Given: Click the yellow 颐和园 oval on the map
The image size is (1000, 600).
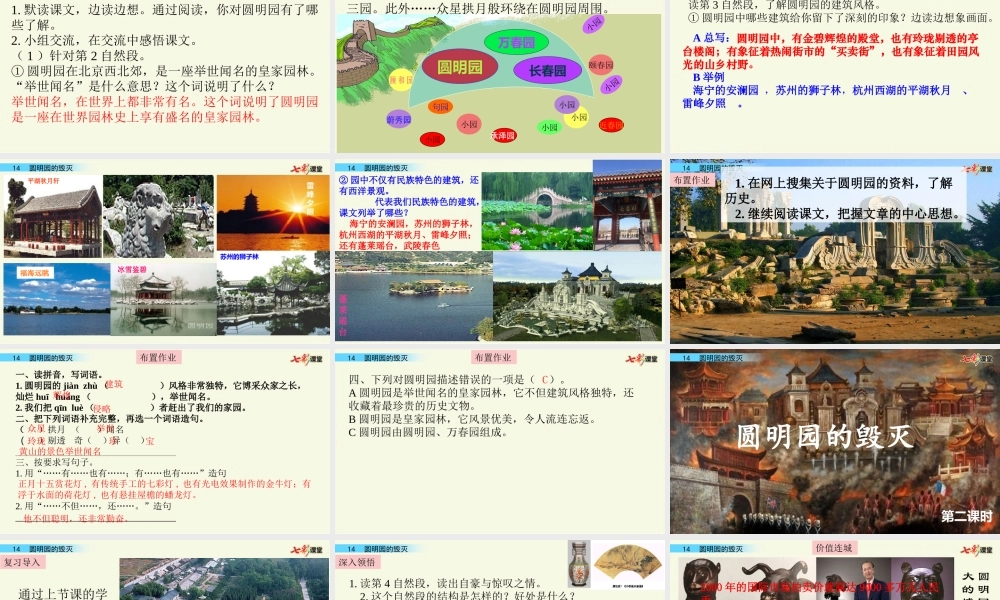Looking at the screenshot, I should 401,78.
